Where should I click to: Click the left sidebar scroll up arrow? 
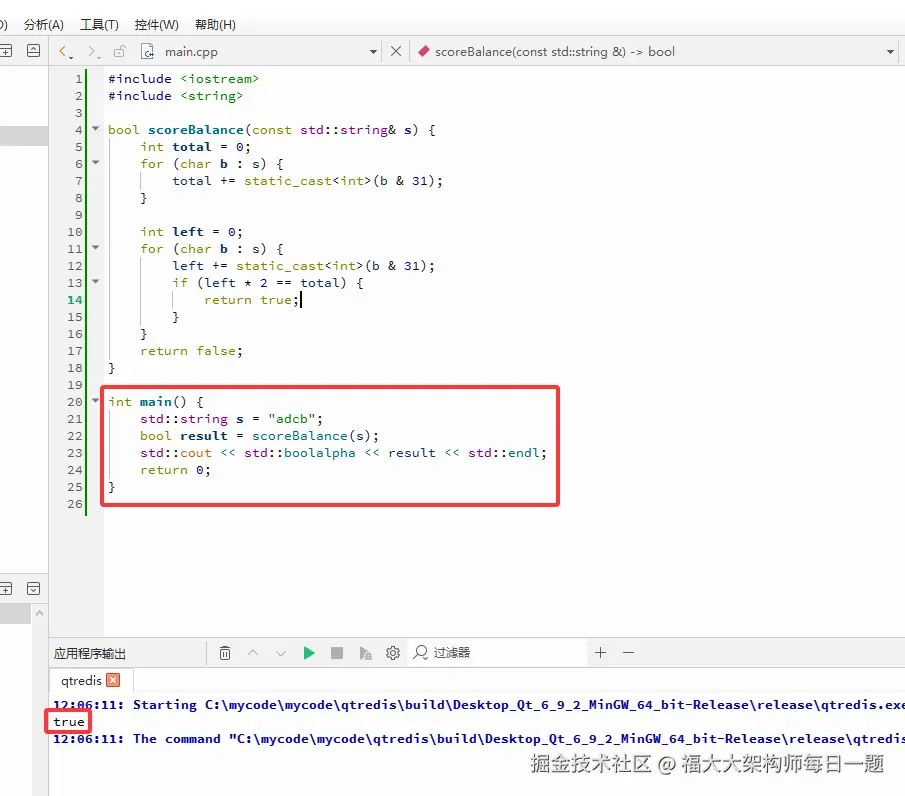coord(39,613)
